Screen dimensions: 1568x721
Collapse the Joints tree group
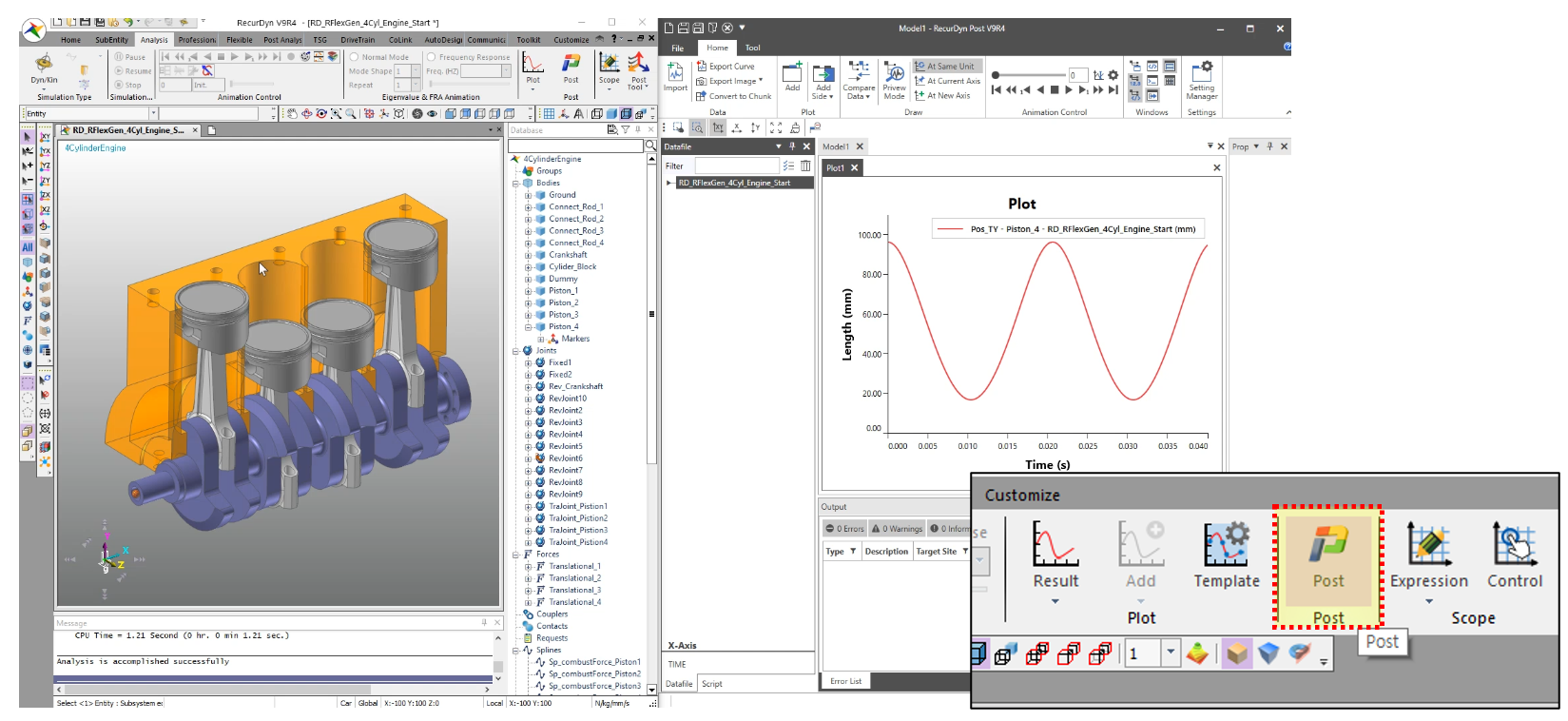(515, 351)
